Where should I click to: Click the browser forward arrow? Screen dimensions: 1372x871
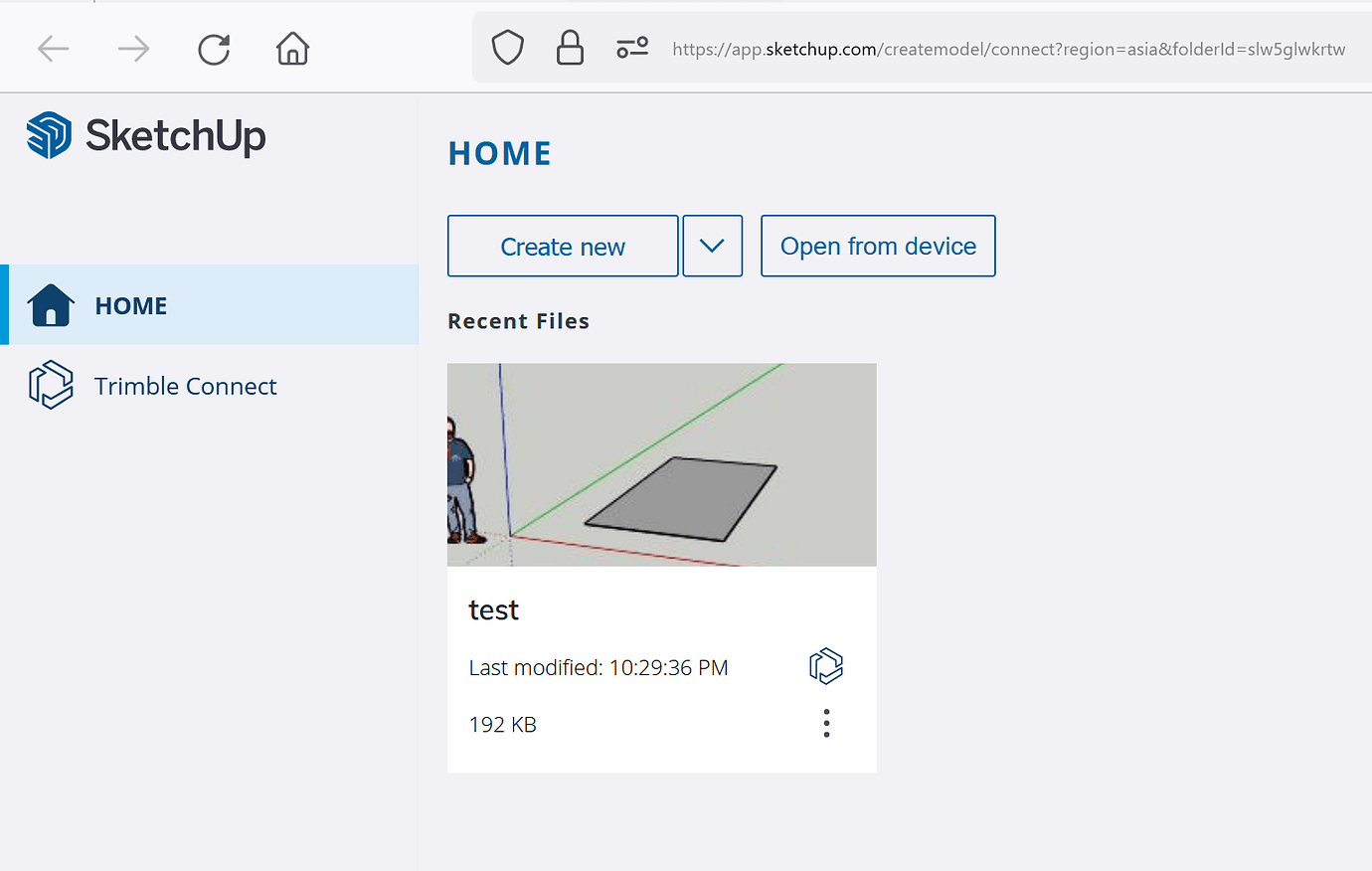tap(133, 48)
